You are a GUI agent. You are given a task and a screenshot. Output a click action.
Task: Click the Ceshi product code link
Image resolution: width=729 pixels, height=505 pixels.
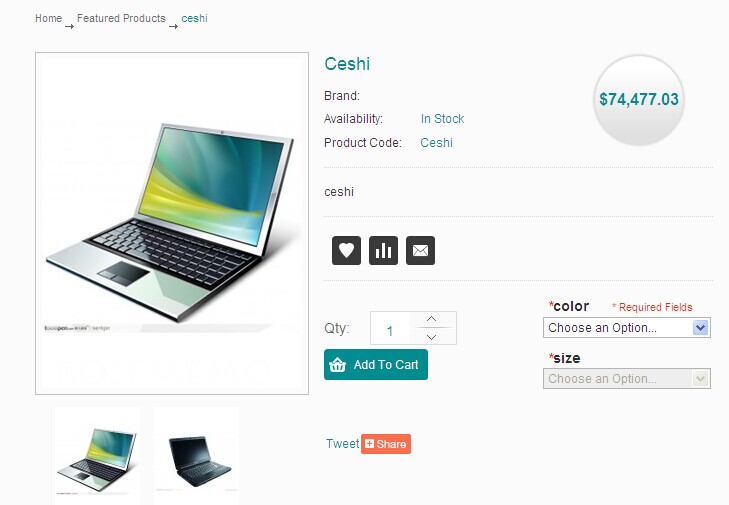[x=437, y=143]
